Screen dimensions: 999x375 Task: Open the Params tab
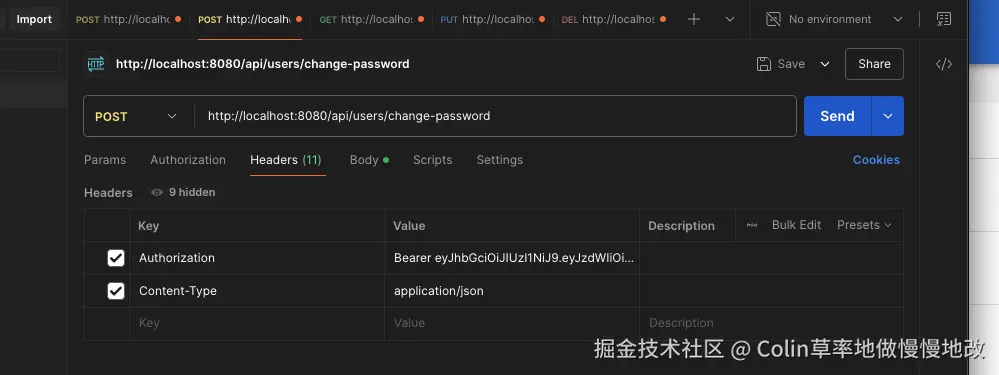pos(105,160)
